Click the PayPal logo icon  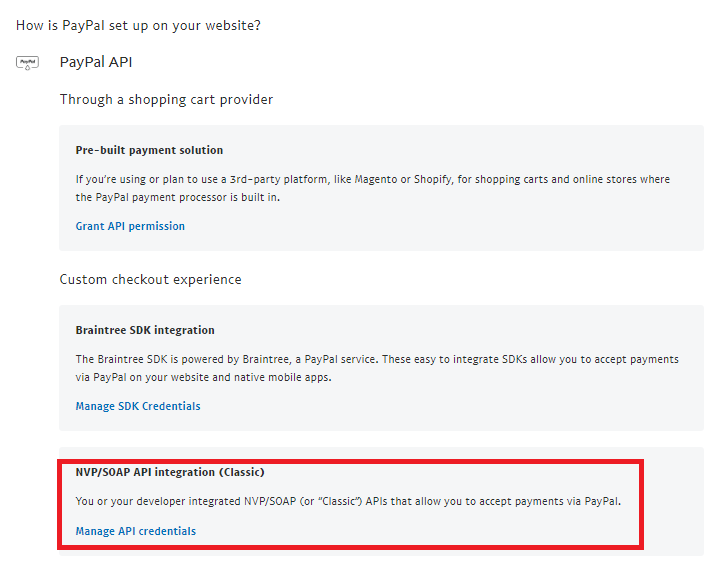[27, 63]
